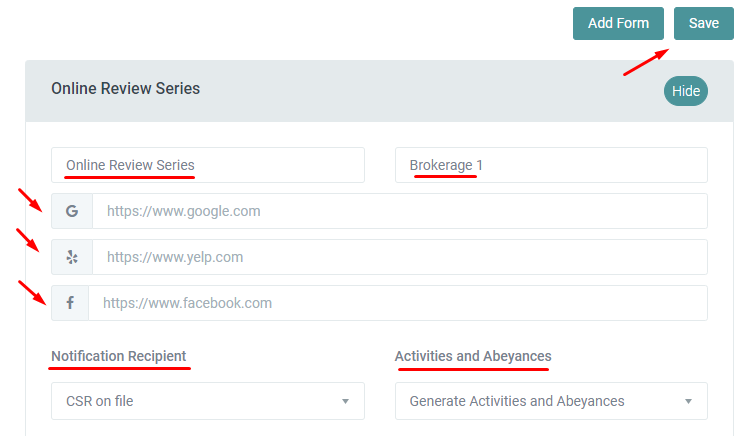The image size is (750, 436).
Task: Click into the Brokerage 1 text field
Action: pos(550,165)
